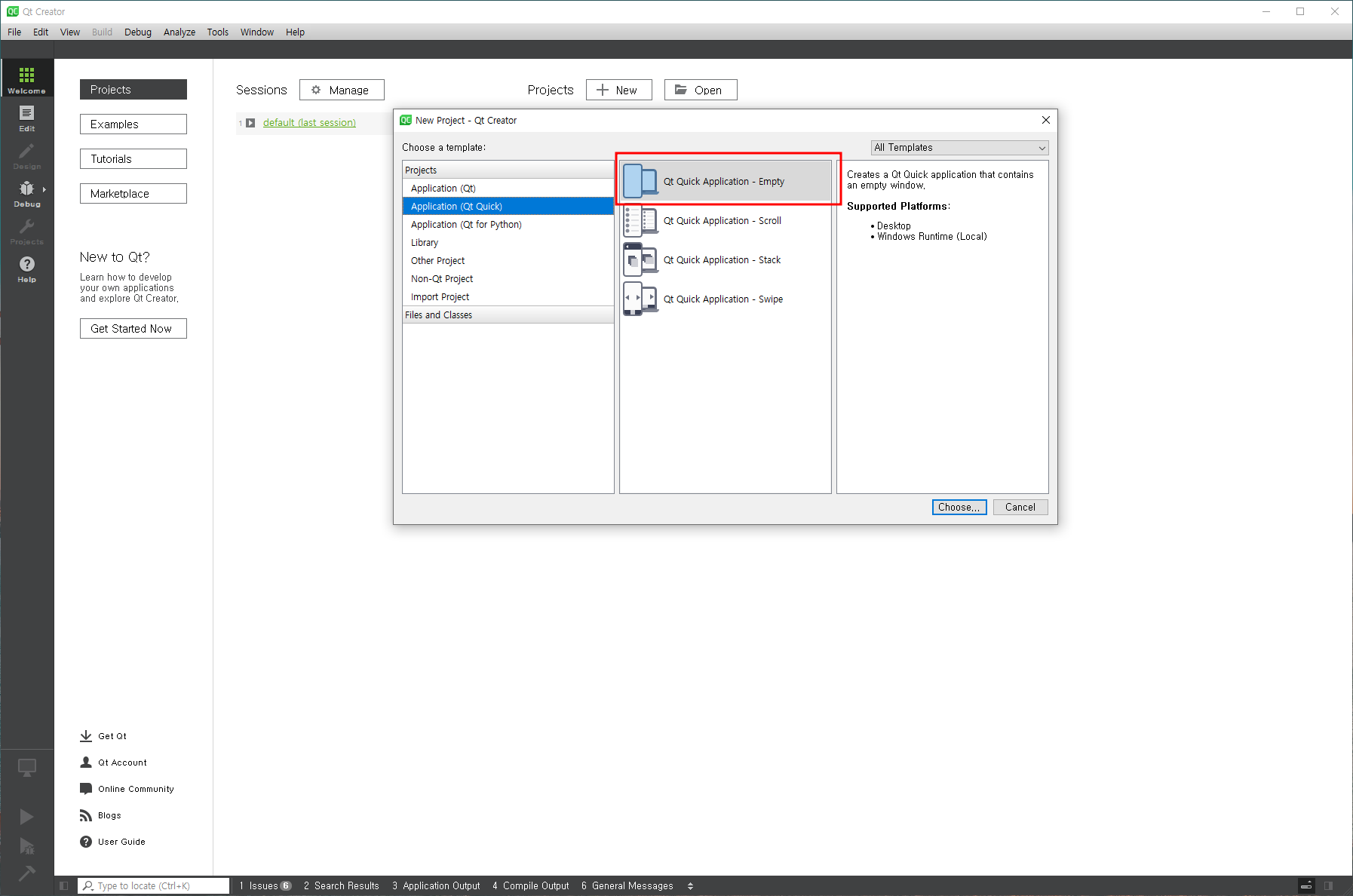Open the View menu

tap(70, 32)
